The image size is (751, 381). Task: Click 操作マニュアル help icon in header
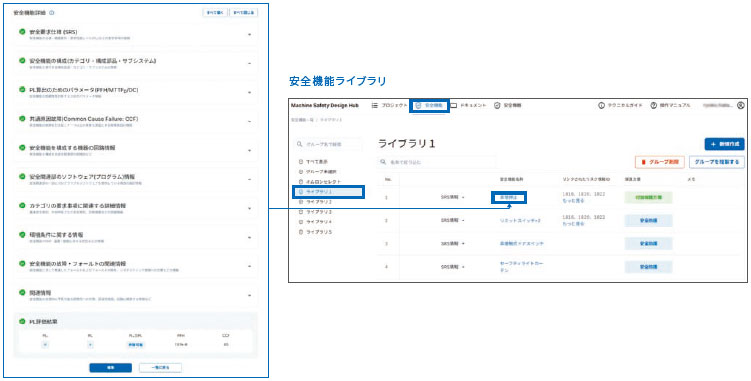tap(653, 105)
